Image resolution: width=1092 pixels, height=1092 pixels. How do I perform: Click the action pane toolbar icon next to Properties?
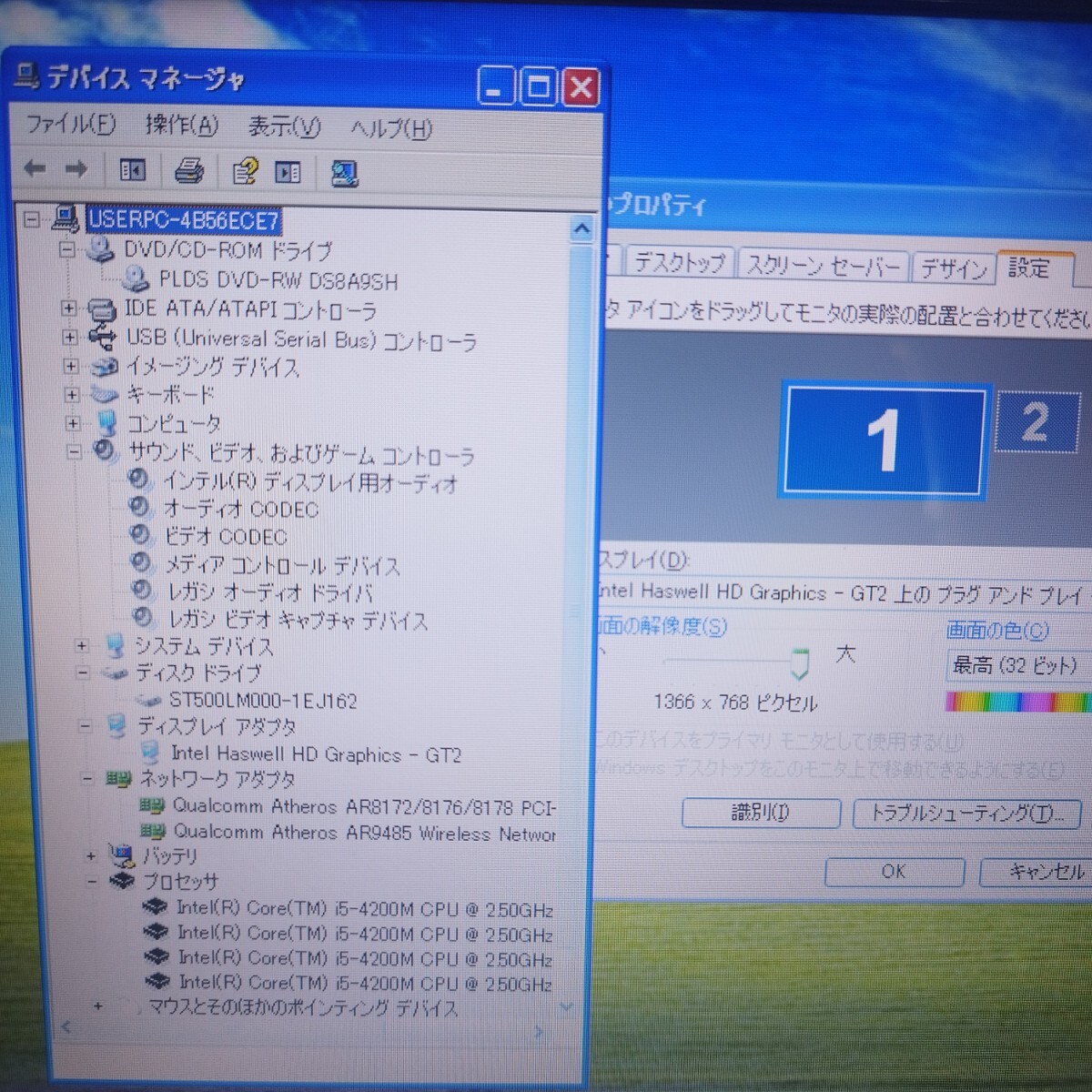click(288, 172)
